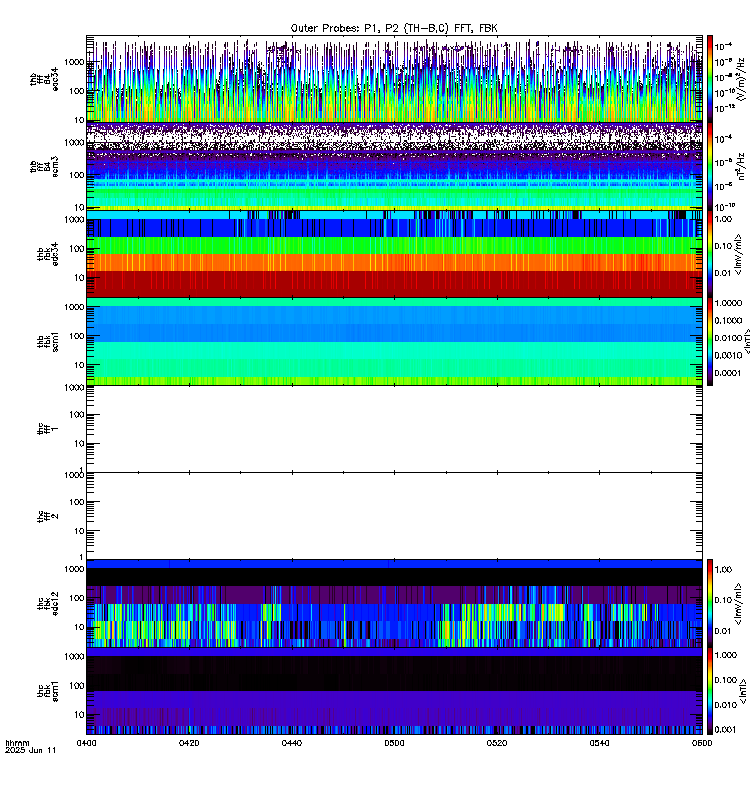The width and height of the screenshot is (750, 800).
Task: Click the '(V/m)²/Hz' unit label
Action: pos(742,79)
